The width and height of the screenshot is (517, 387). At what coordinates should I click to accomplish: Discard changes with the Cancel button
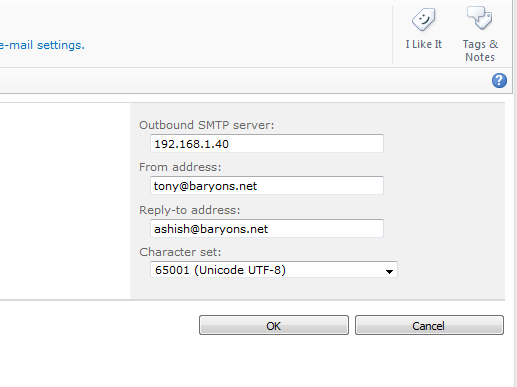[x=429, y=325]
